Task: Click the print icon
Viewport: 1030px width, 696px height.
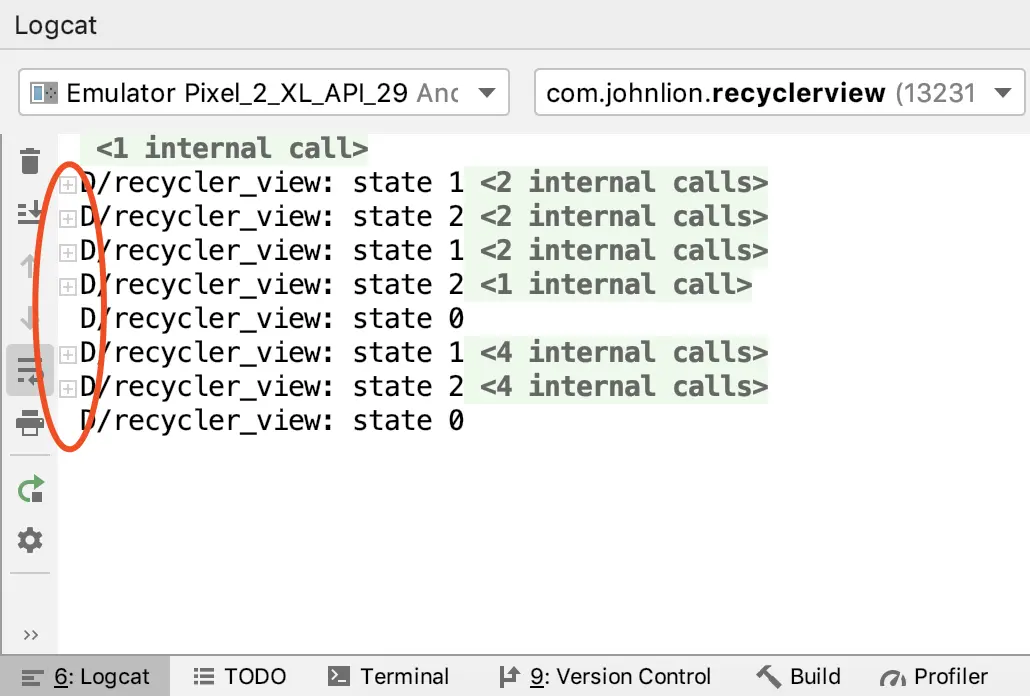Action: 30,423
